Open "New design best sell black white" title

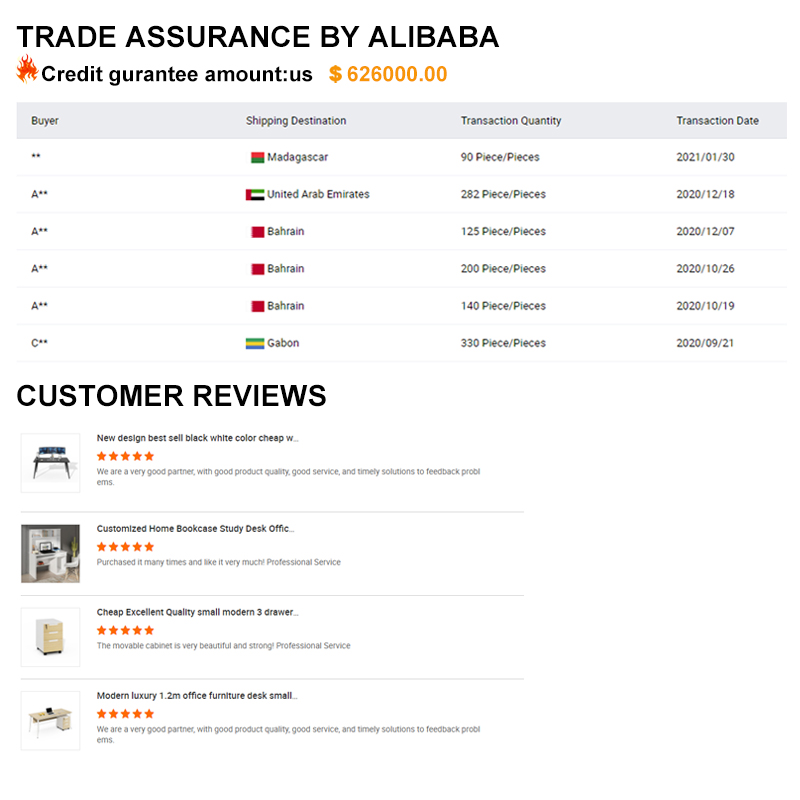tap(197, 438)
